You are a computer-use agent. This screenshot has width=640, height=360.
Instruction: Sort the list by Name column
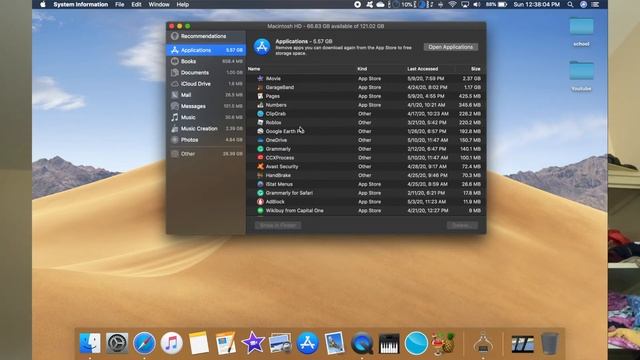coord(254,69)
